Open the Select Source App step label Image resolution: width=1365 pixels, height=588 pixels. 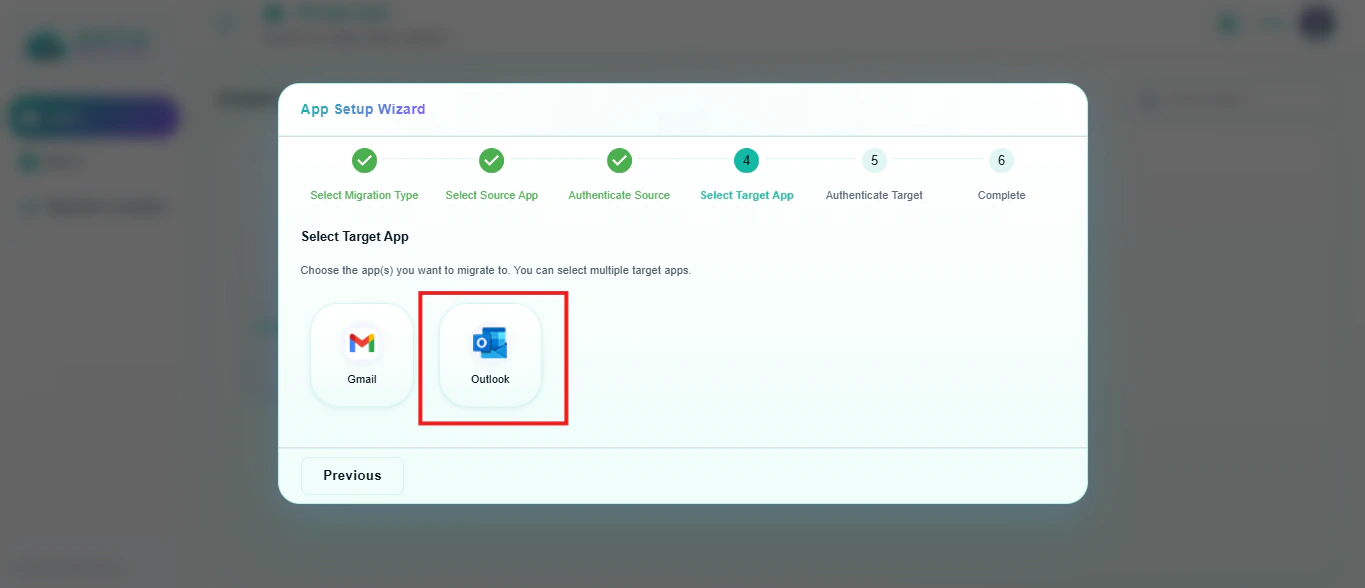(491, 195)
